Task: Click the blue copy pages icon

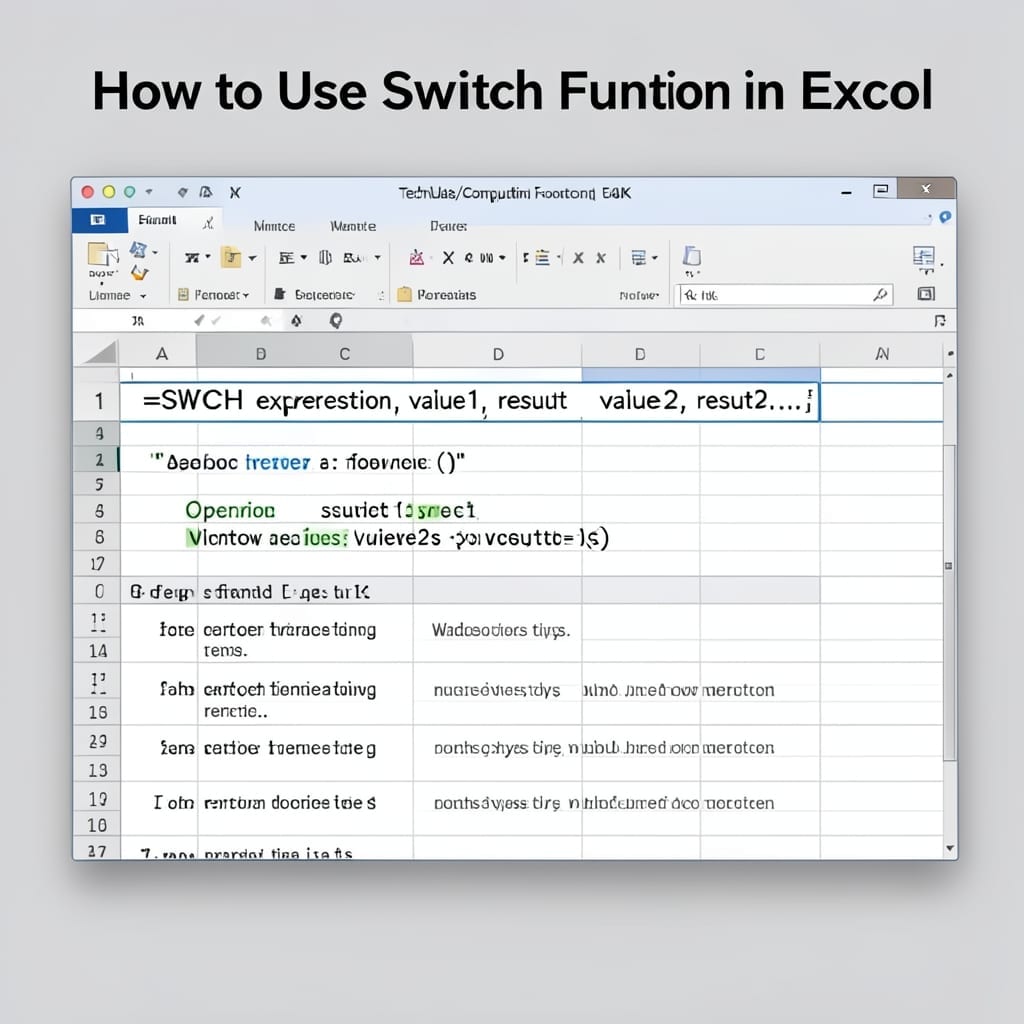Action: (692, 255)
